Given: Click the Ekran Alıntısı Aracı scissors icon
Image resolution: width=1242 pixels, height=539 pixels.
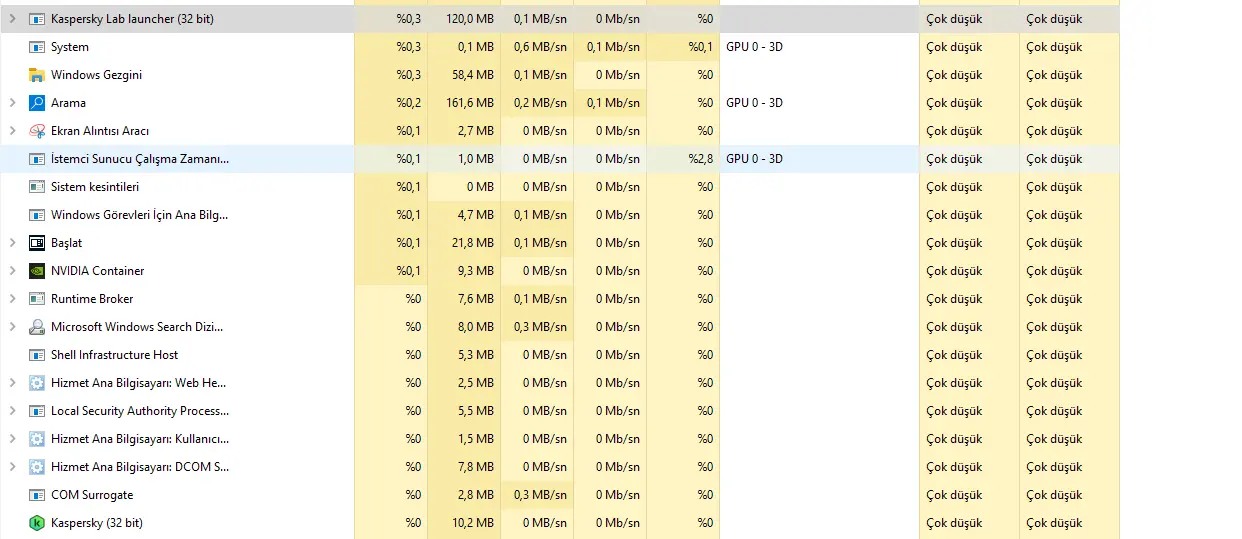Looking at the screenshot, I should tap(37, 131).
